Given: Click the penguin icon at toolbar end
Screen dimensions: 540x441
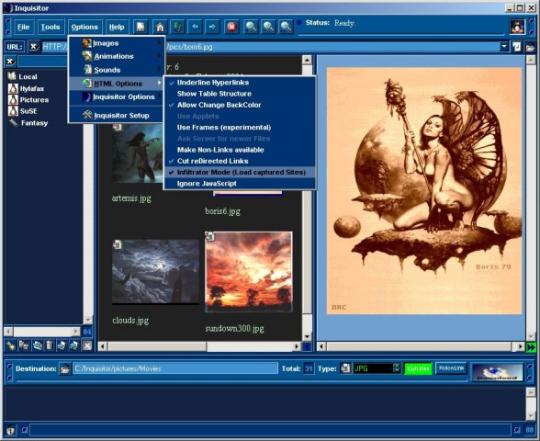Looking at the screenshot, I should pos(517,27).
